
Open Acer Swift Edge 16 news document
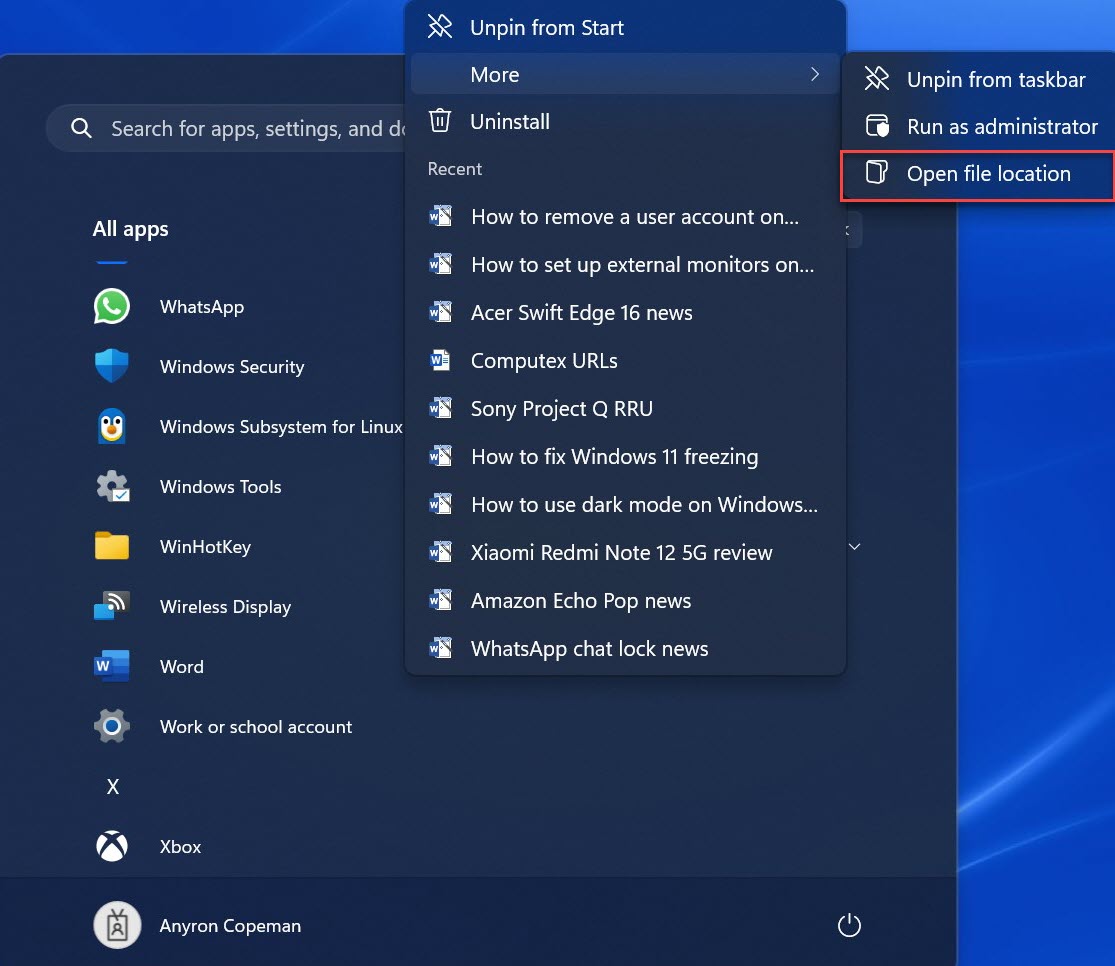[x=625, y=312]
